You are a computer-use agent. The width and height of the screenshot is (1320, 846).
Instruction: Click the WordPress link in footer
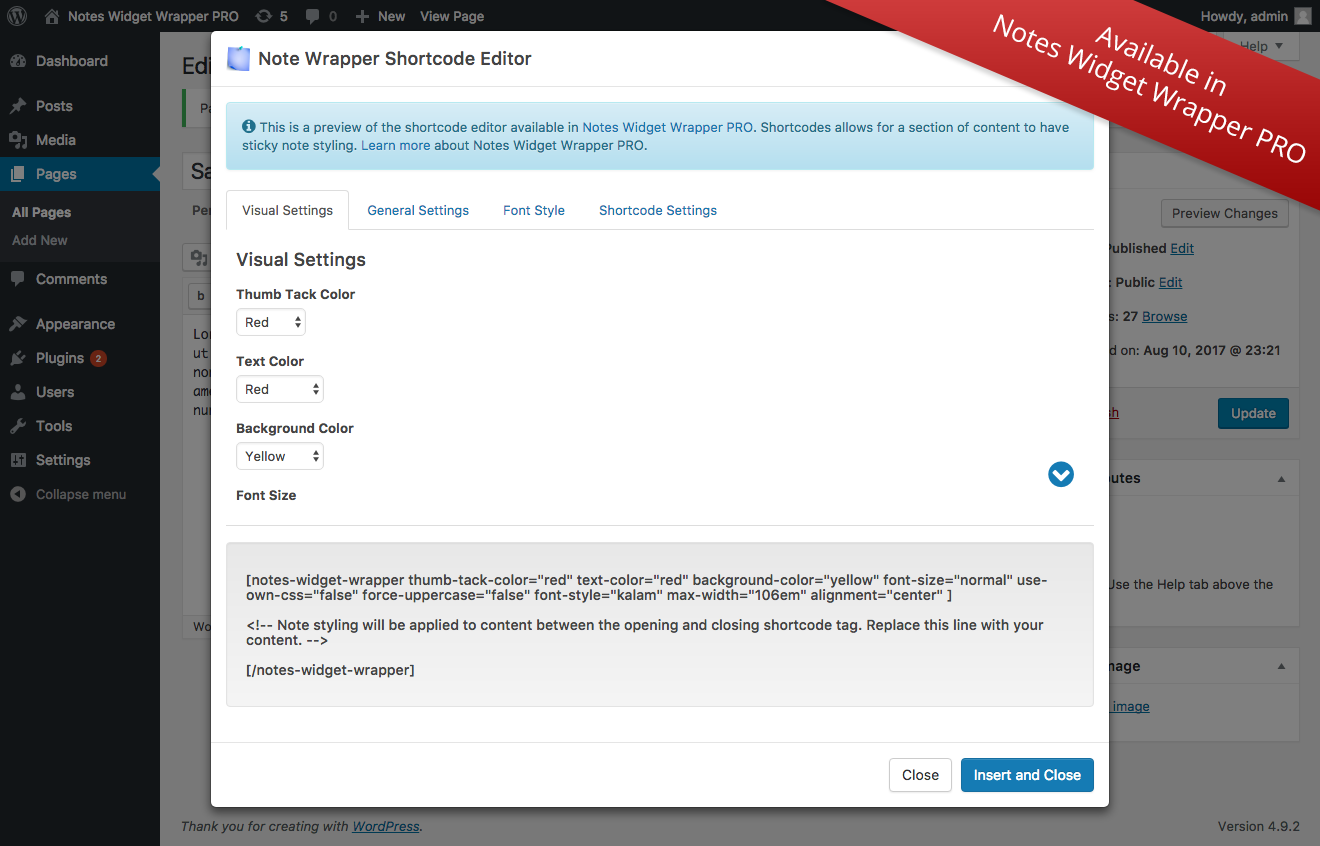coord(386,826)
